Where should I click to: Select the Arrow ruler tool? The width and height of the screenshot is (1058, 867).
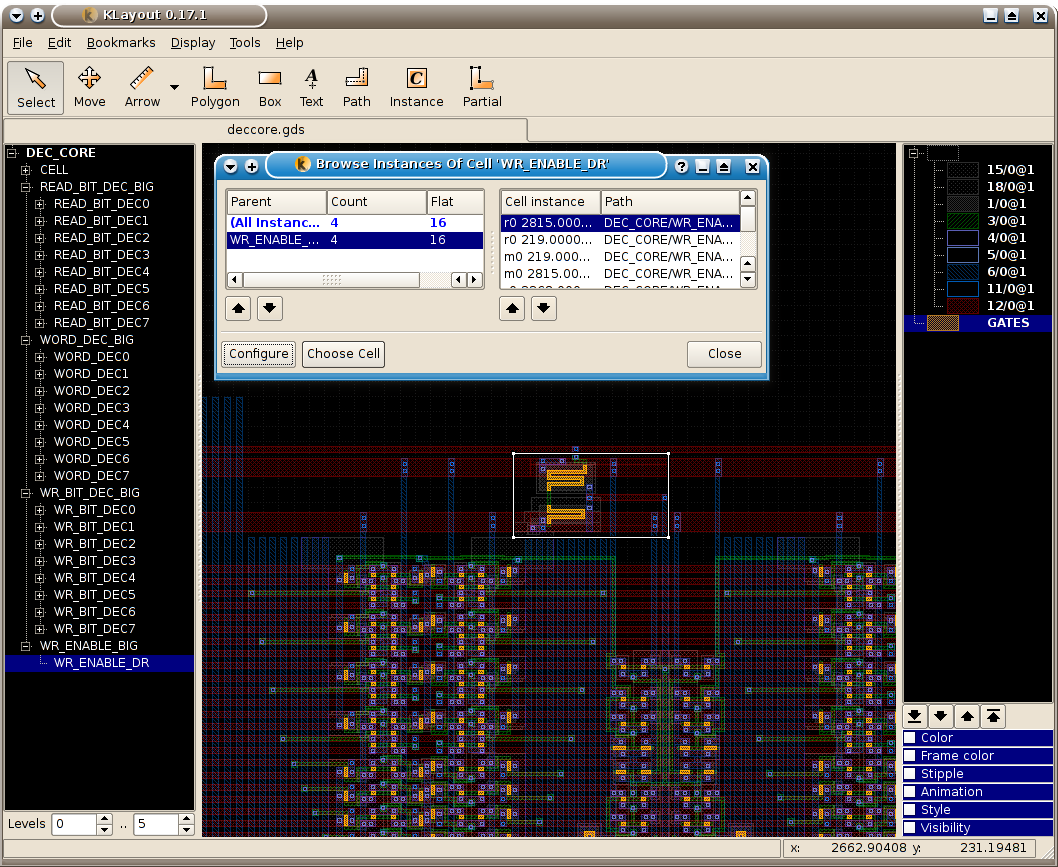click(x=142, y=87)
